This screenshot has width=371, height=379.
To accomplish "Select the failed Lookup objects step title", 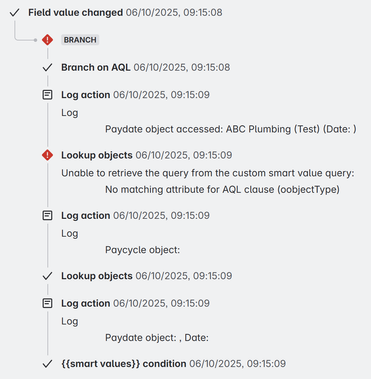I will [97, 155].
